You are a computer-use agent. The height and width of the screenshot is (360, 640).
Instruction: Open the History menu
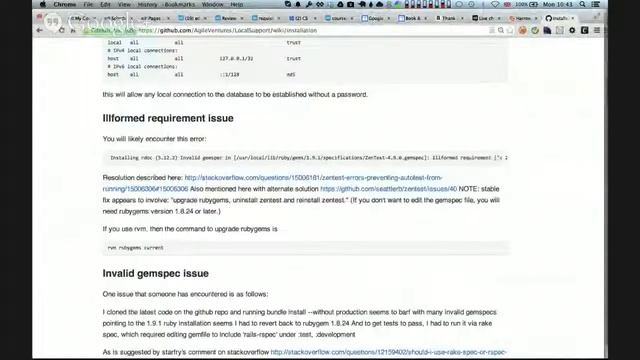pos(147,4)
